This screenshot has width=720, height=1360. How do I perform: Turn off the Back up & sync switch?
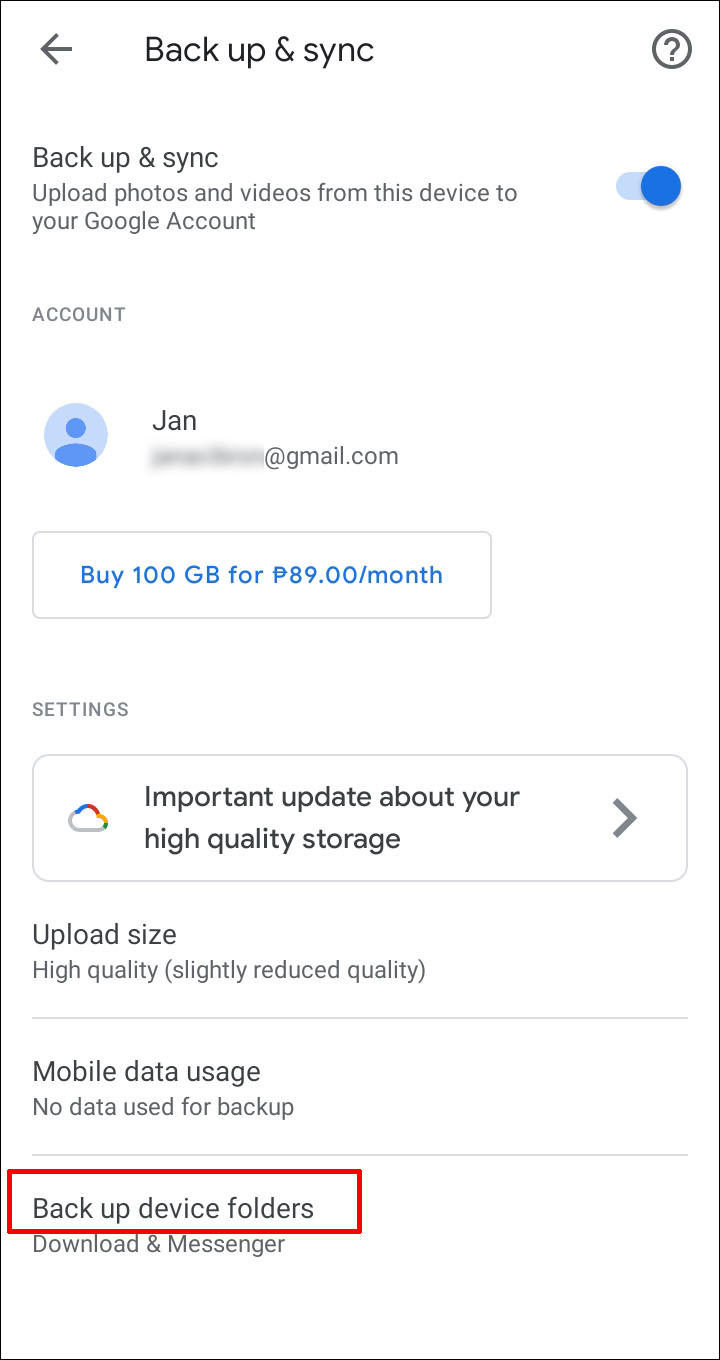pyautogui.click(x=649, y=187)
